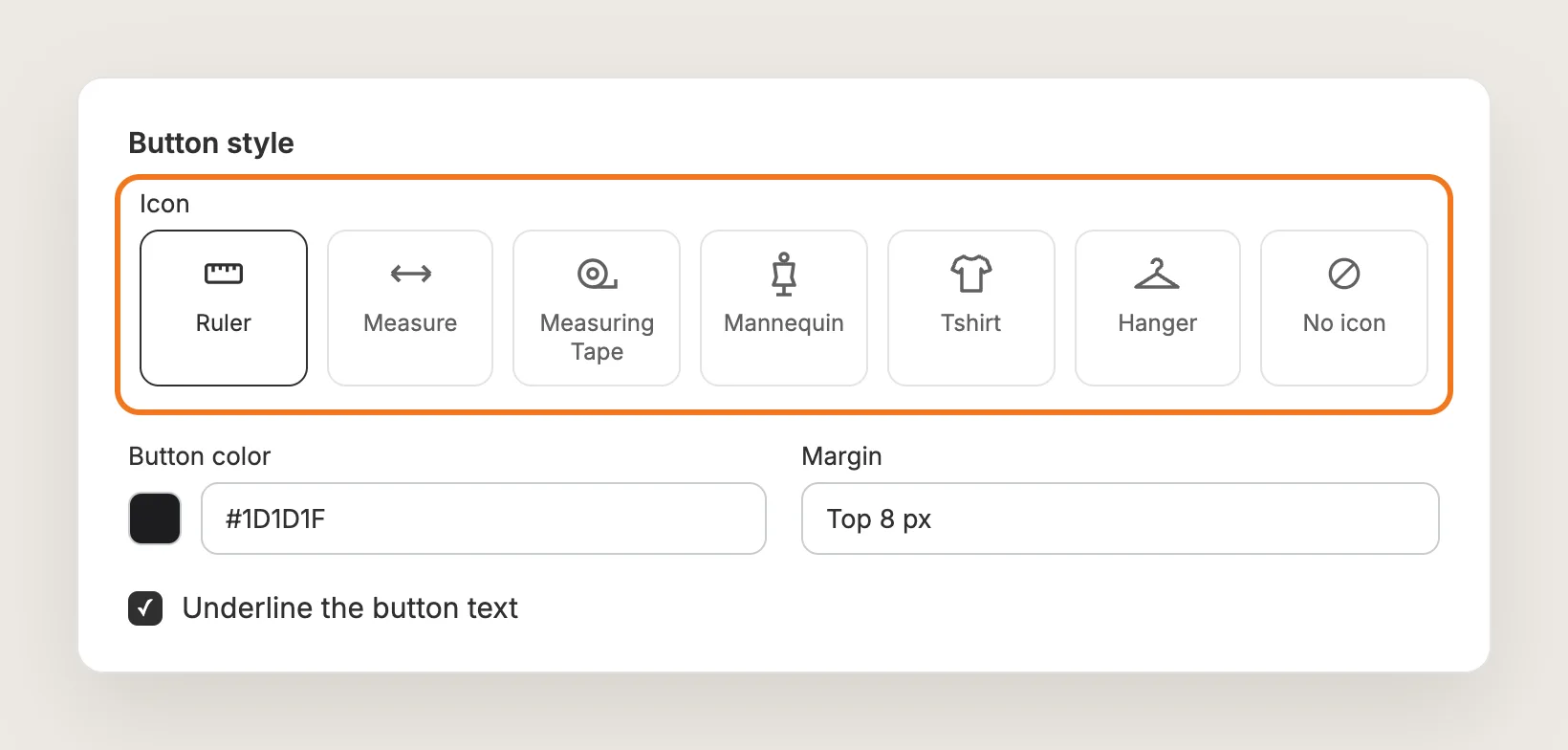The image size is (1568, 750).
Task: Click the Button style heading
Action: point(211,143)
